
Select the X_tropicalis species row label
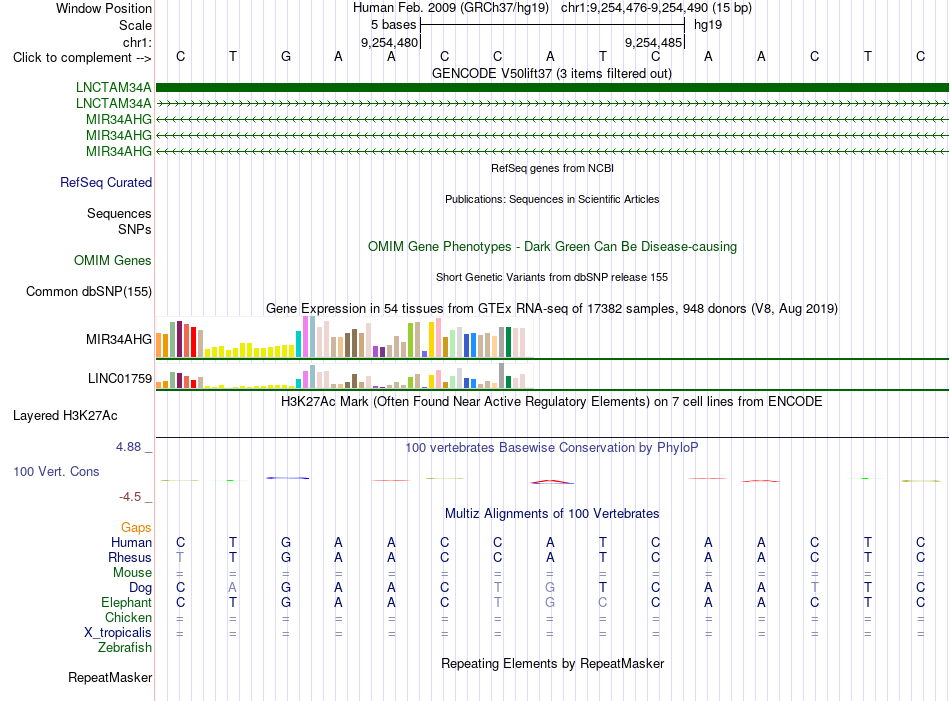coord(118,633)
